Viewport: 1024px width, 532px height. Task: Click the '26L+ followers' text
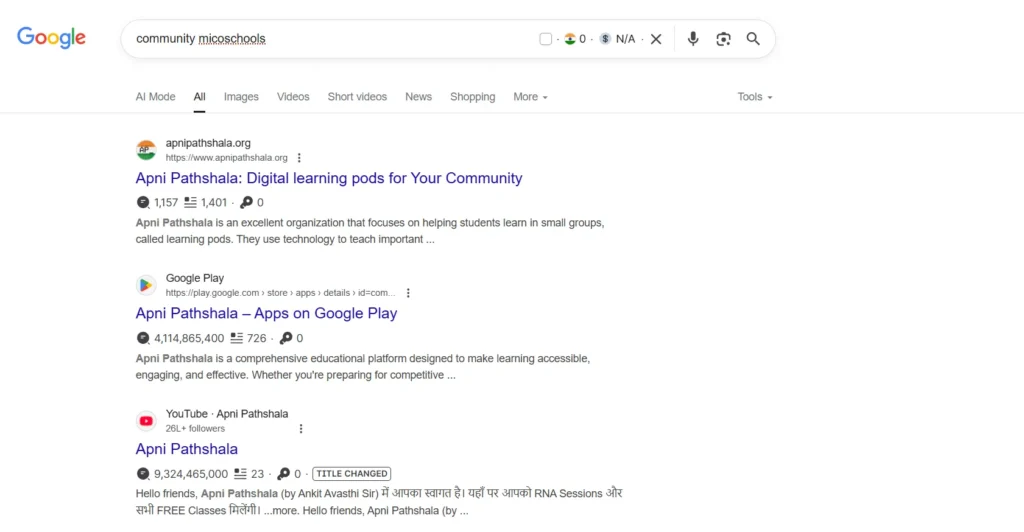[x=195, y=429]
